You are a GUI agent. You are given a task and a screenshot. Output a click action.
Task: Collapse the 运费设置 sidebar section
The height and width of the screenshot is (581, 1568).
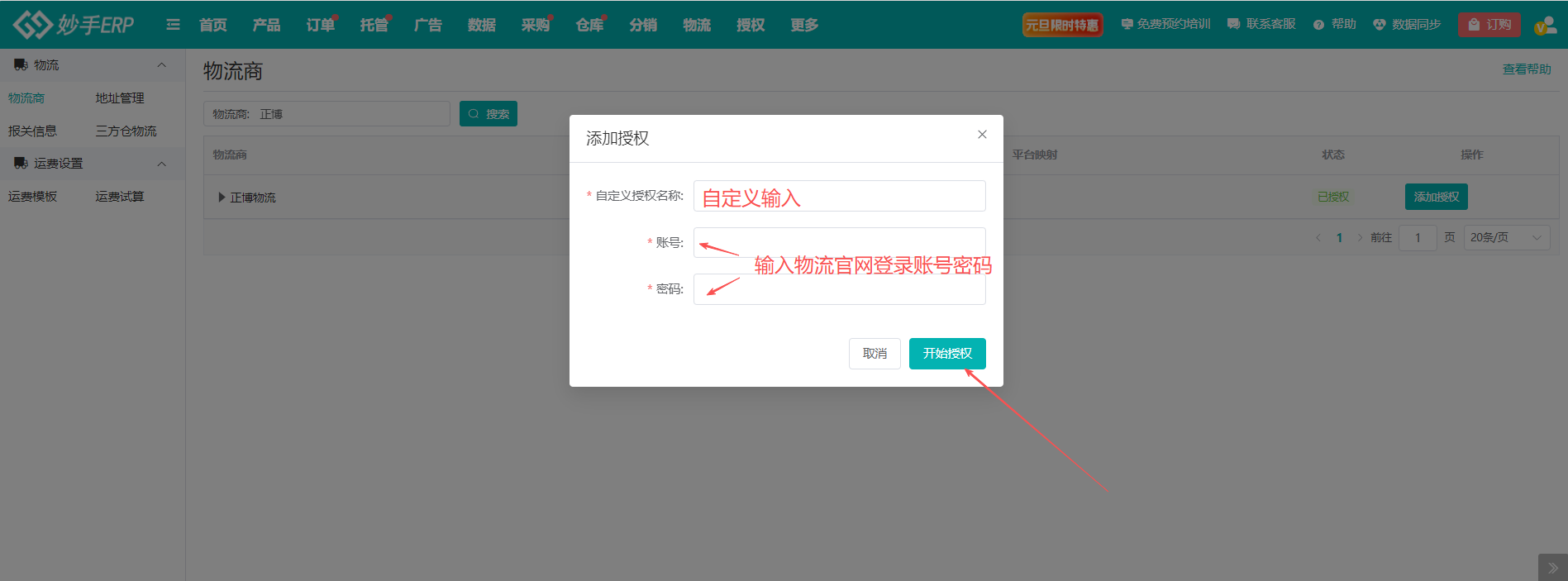pyautogui.click(x=162, y=164)
